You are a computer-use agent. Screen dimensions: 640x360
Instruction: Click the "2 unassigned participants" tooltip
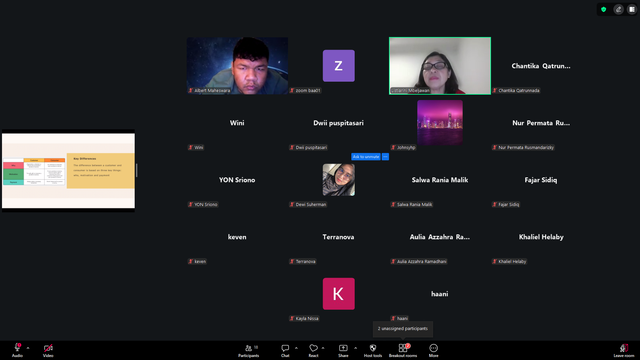tap(403, 329)
